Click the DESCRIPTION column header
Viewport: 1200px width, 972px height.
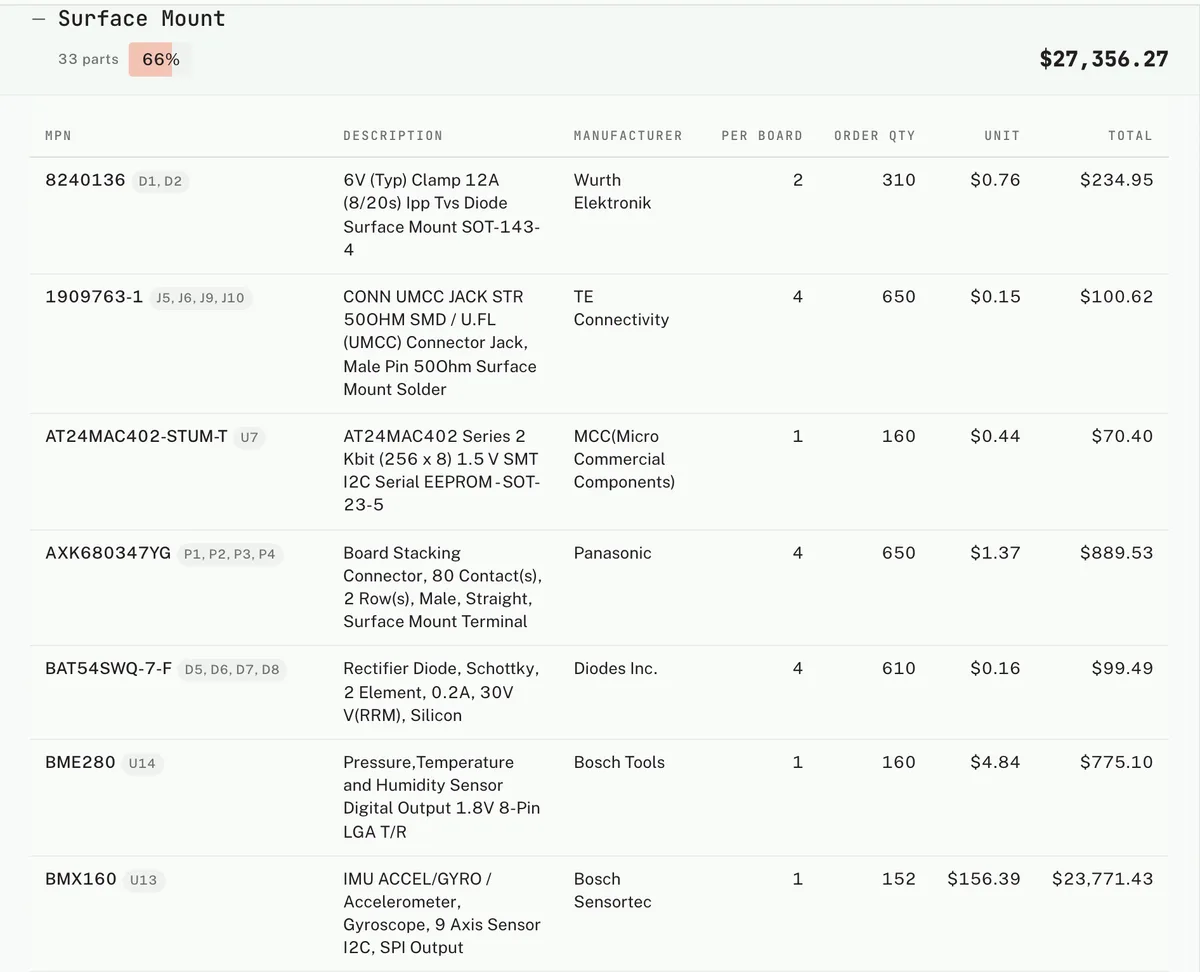(x=393, y=135)
